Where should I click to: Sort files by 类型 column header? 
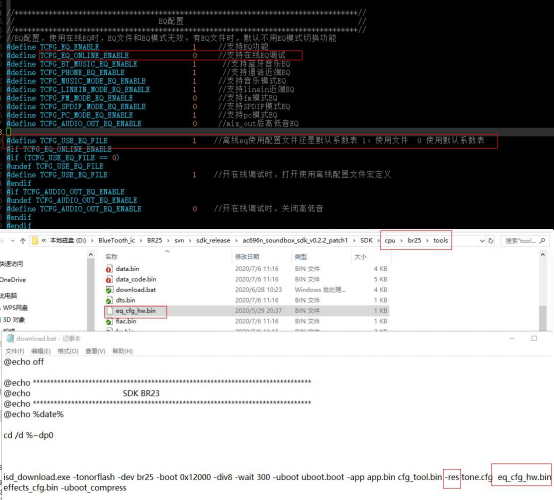point(301,257)
